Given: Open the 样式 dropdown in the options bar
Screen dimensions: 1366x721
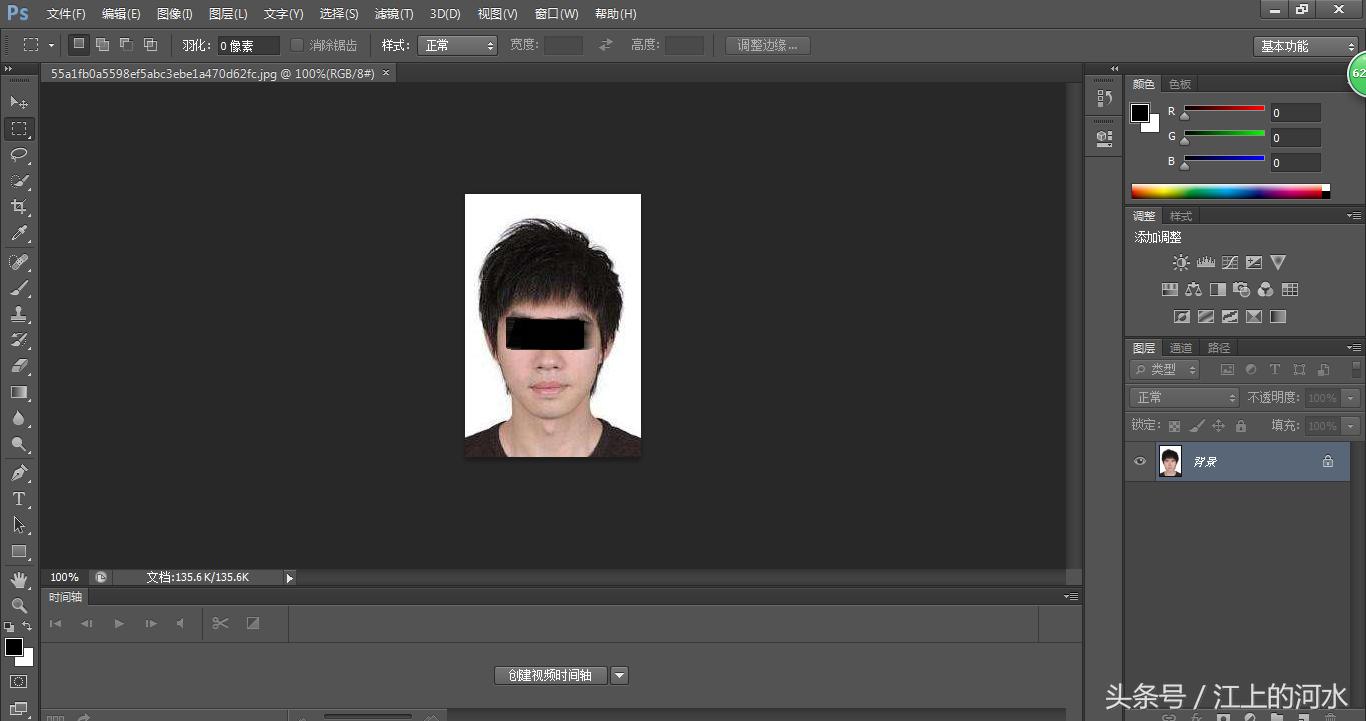Looking at the screenshot, I should point(458,44).
